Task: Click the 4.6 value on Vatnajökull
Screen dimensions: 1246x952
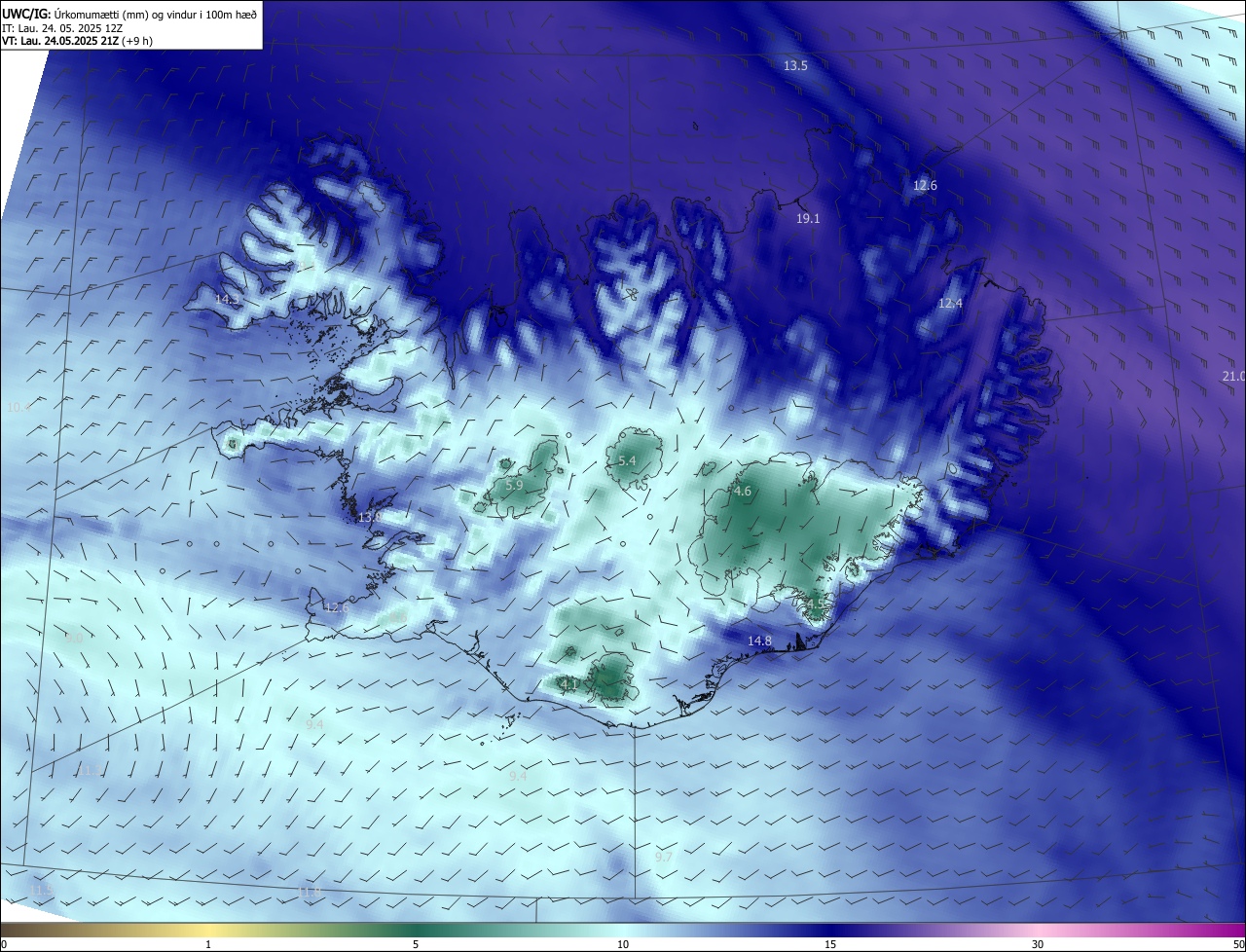Action: click(x=743, y=492)
